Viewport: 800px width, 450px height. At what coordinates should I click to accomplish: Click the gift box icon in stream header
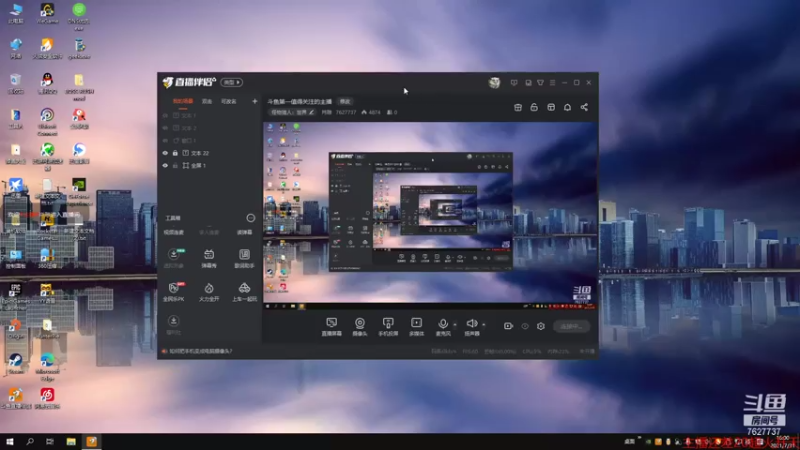(518, 107)
